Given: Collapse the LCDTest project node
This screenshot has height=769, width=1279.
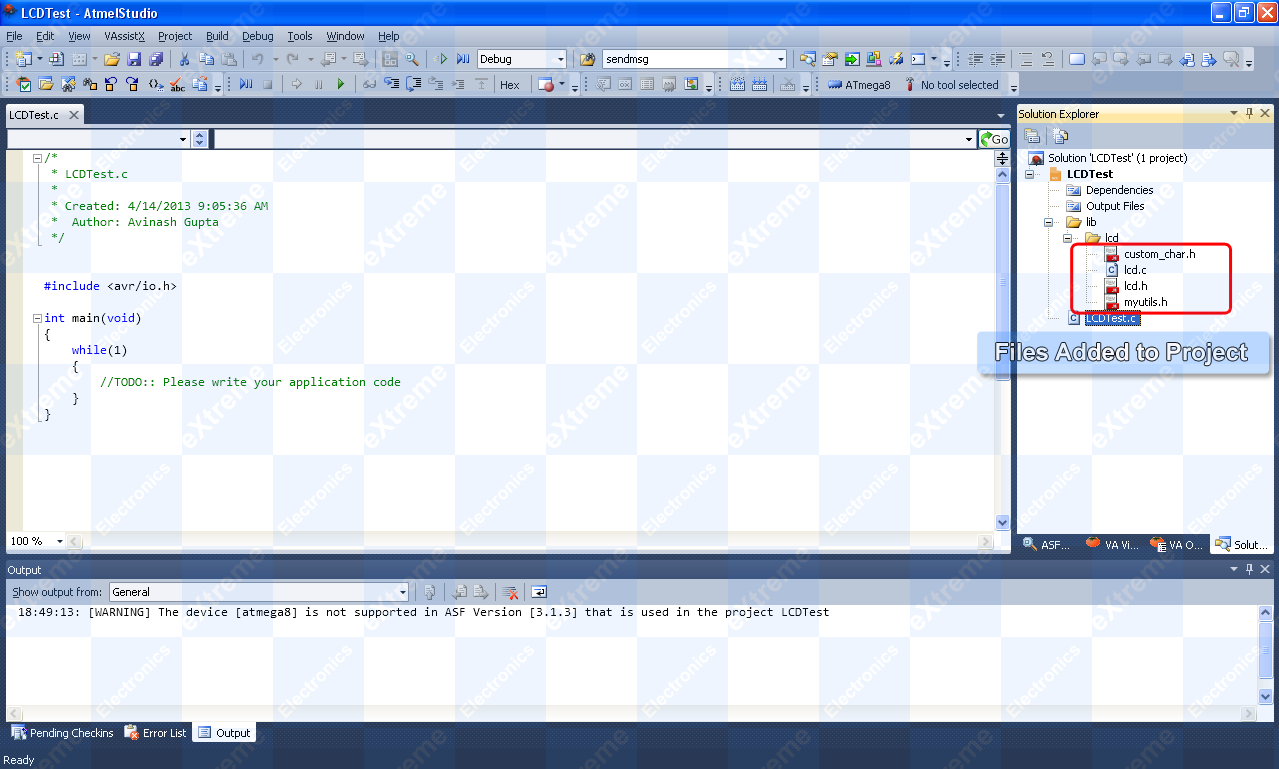Looking at the screenshot, I should click(x=1031, y=174).
